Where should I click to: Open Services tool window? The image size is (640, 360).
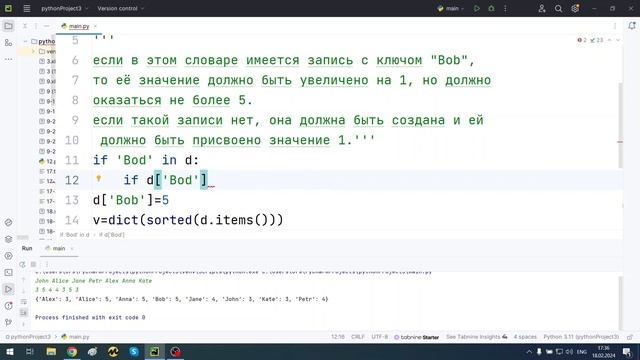tap(8, 256)
